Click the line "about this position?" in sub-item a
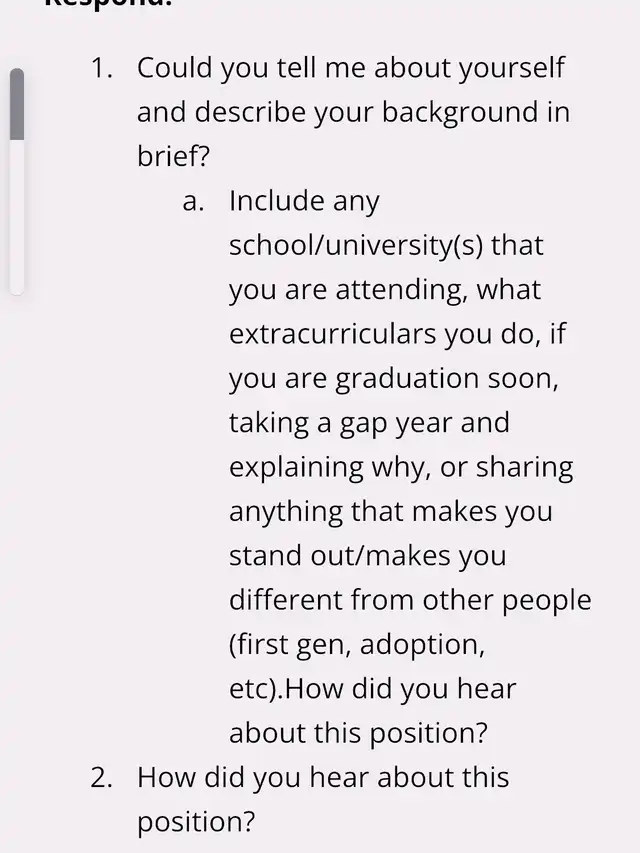 click(x=358, y=734)
